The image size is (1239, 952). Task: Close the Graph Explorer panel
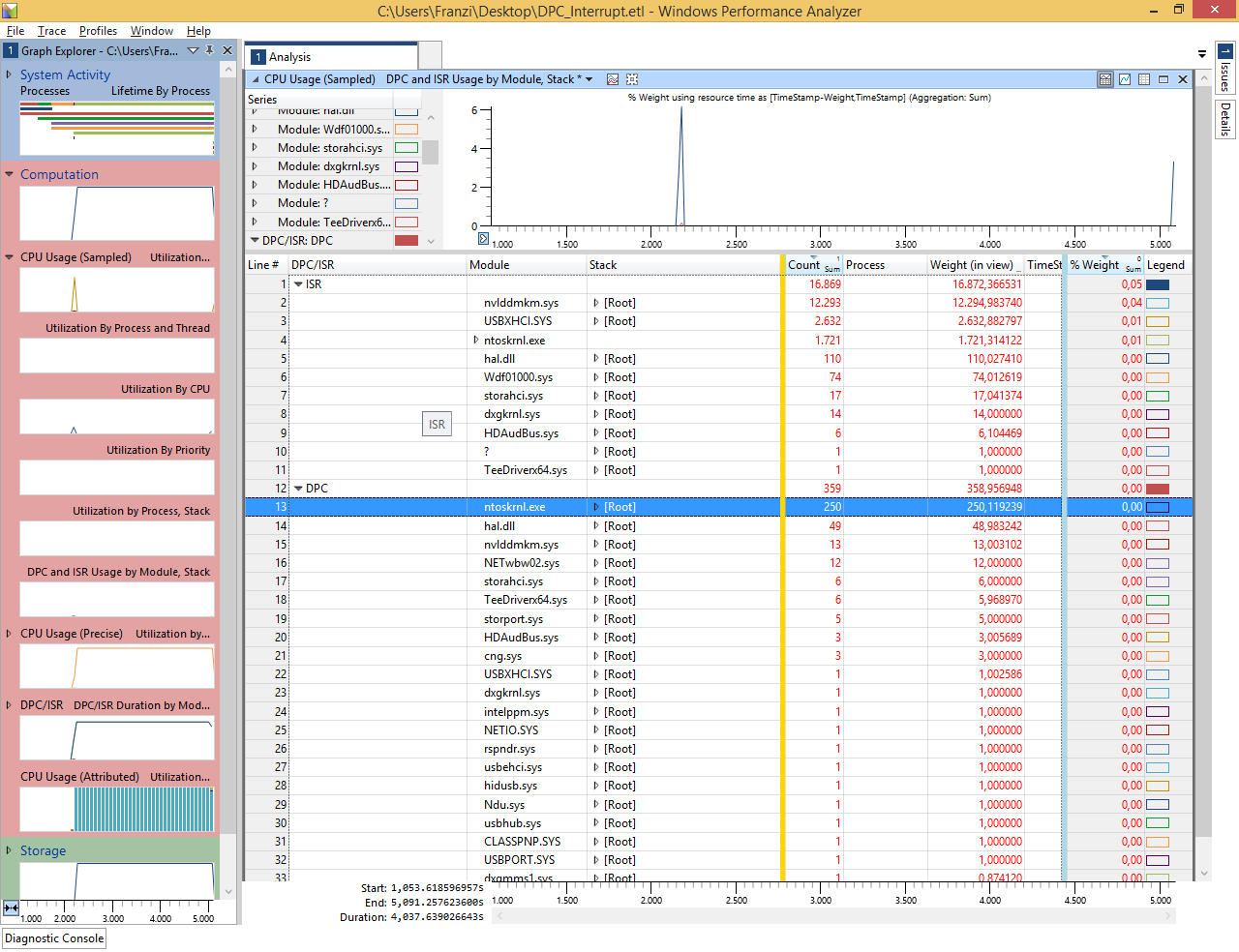coord(227,50)
